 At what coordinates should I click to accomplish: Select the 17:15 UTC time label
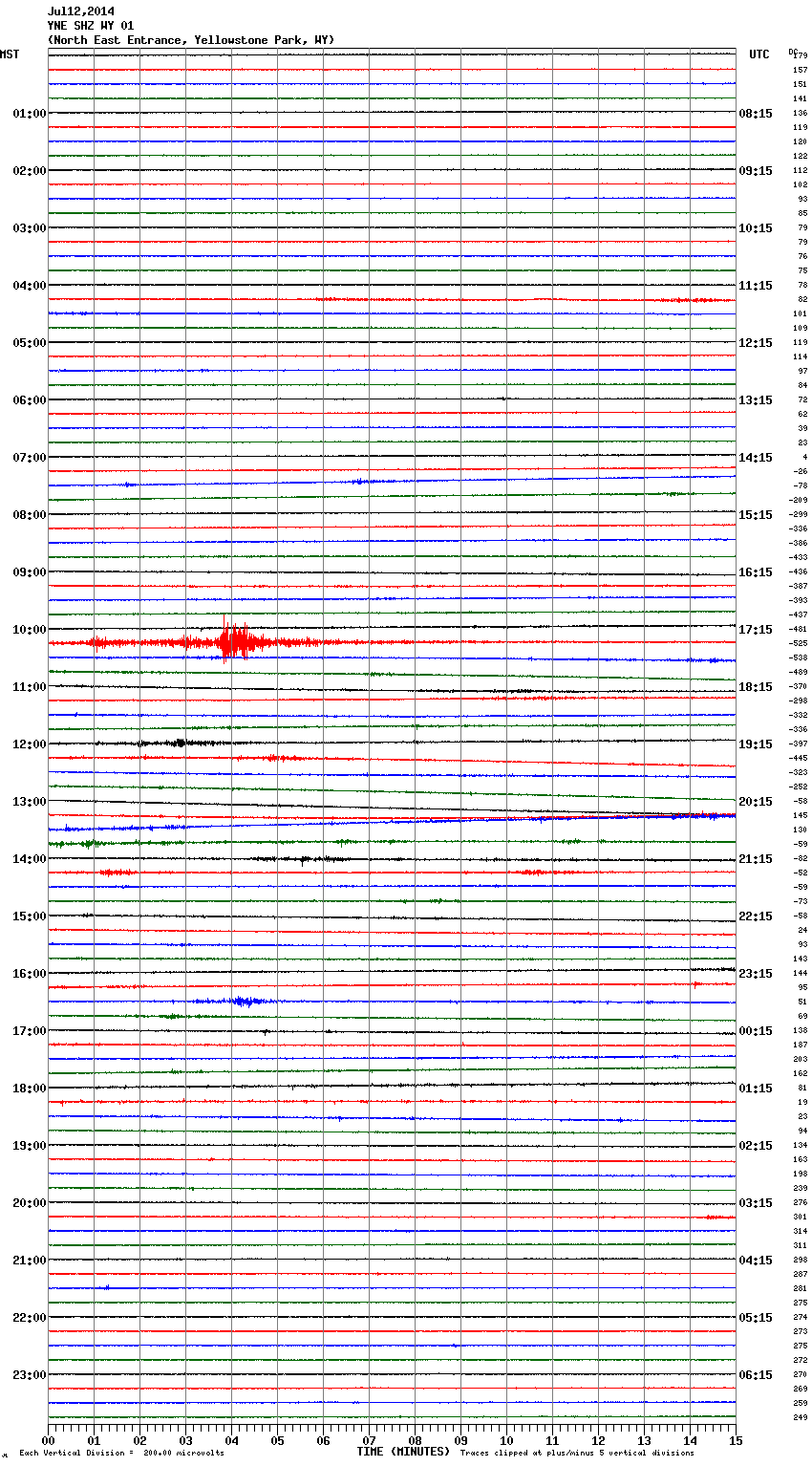[756, 630]
